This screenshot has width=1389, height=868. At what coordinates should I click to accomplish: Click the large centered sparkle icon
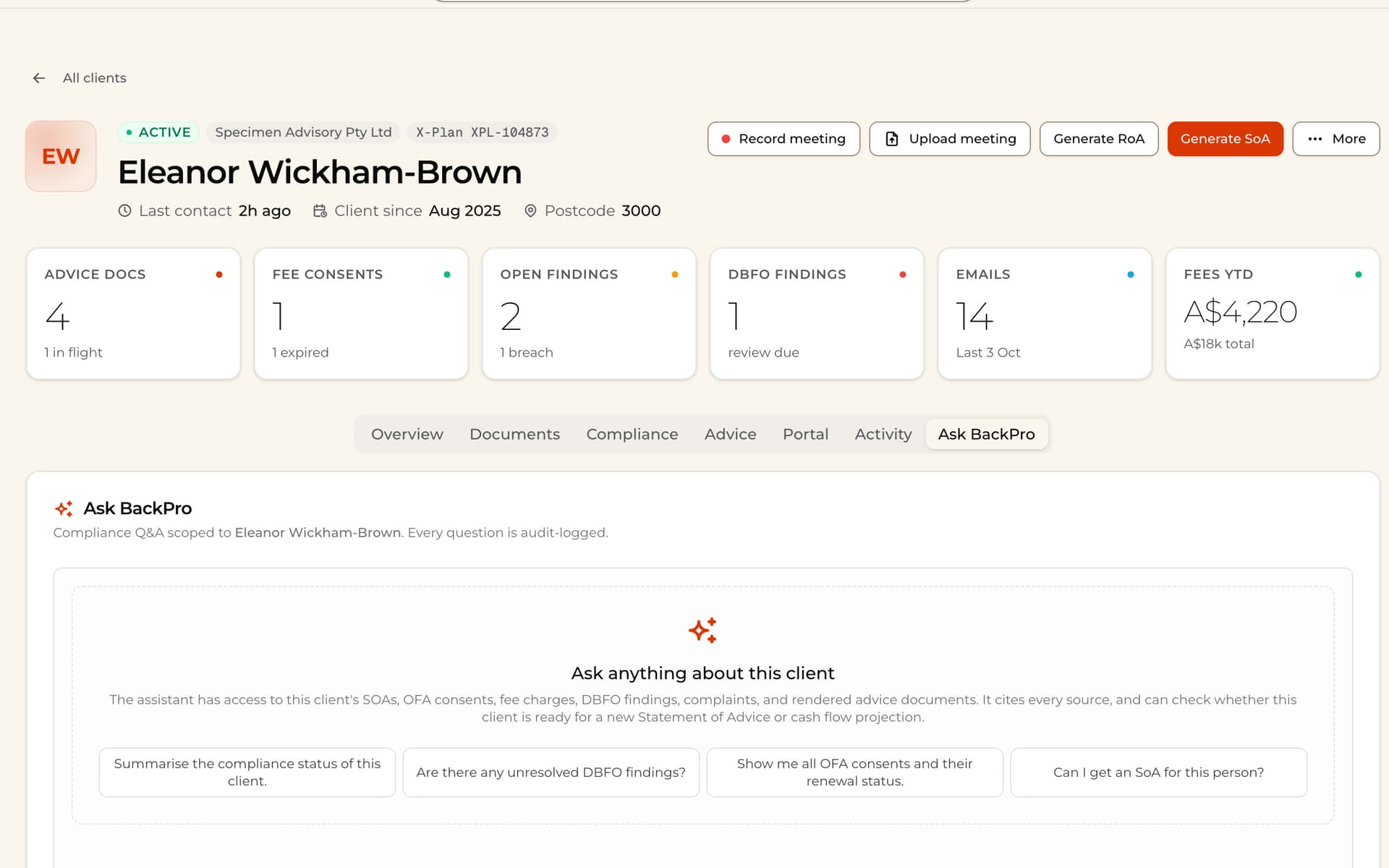click(x=702, y=631)
